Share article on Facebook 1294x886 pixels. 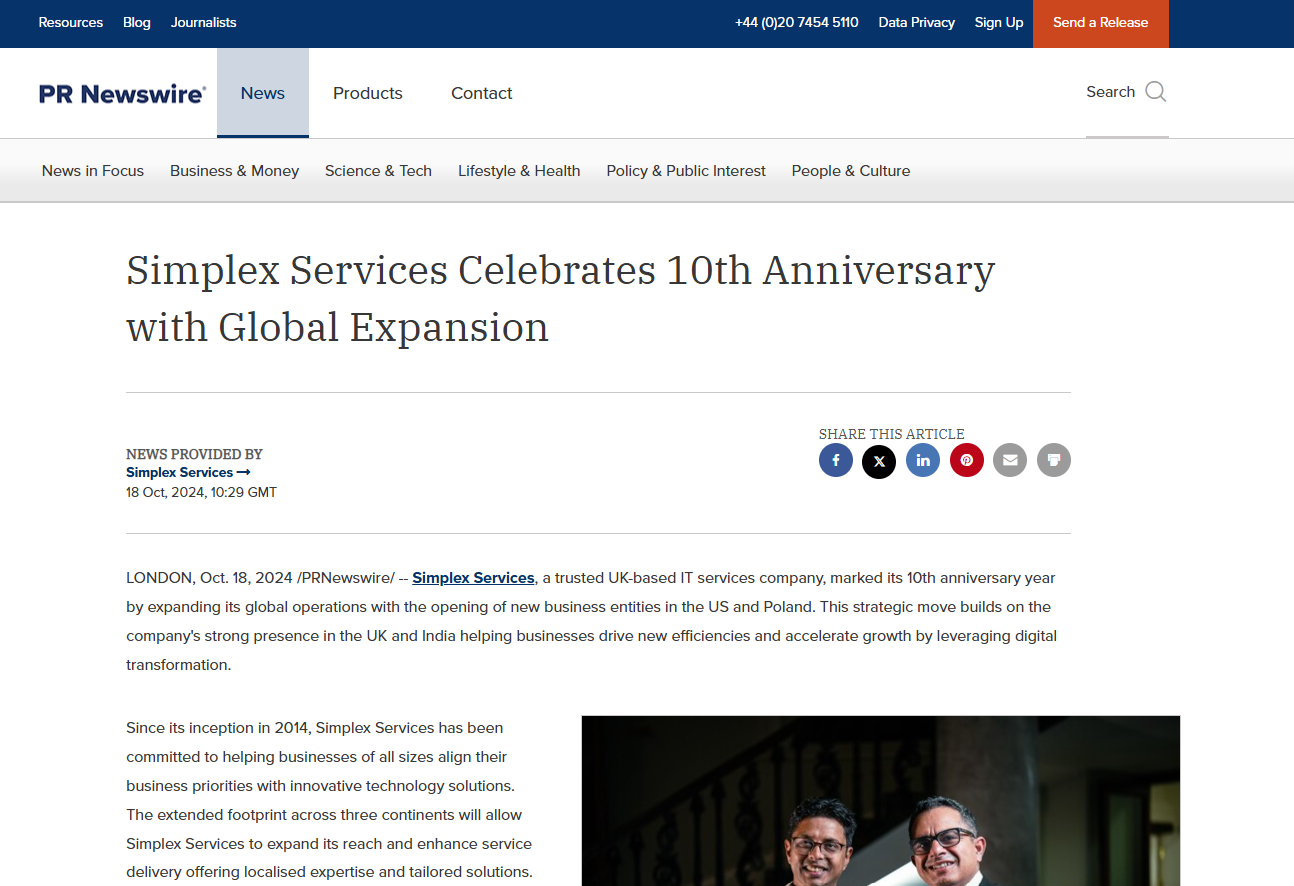click(x=836, y=460)
